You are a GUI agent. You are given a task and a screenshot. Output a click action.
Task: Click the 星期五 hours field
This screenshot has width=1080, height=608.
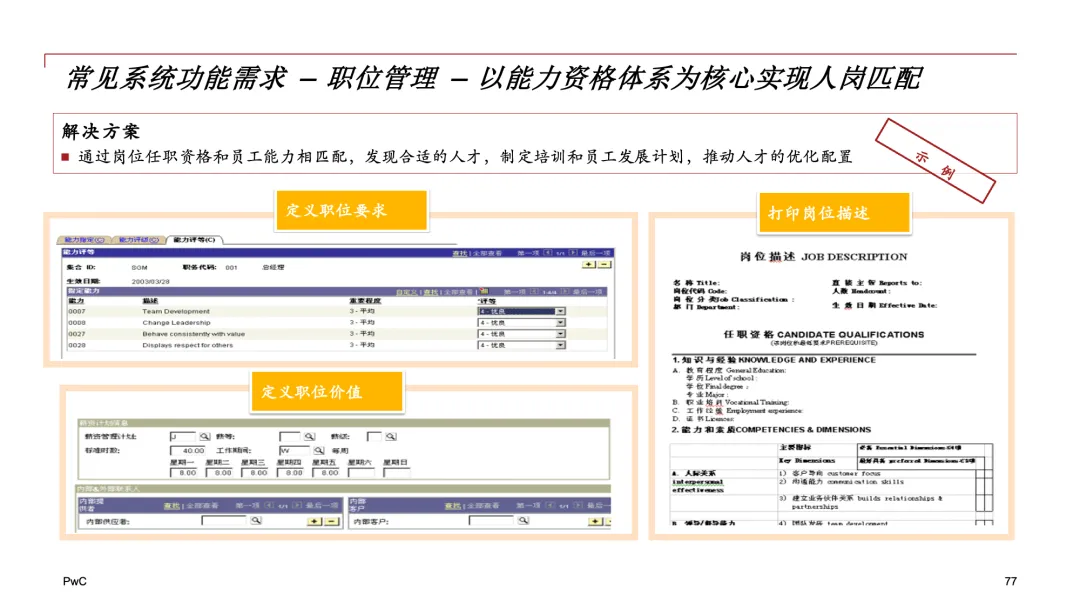click(x=326, y=473)
